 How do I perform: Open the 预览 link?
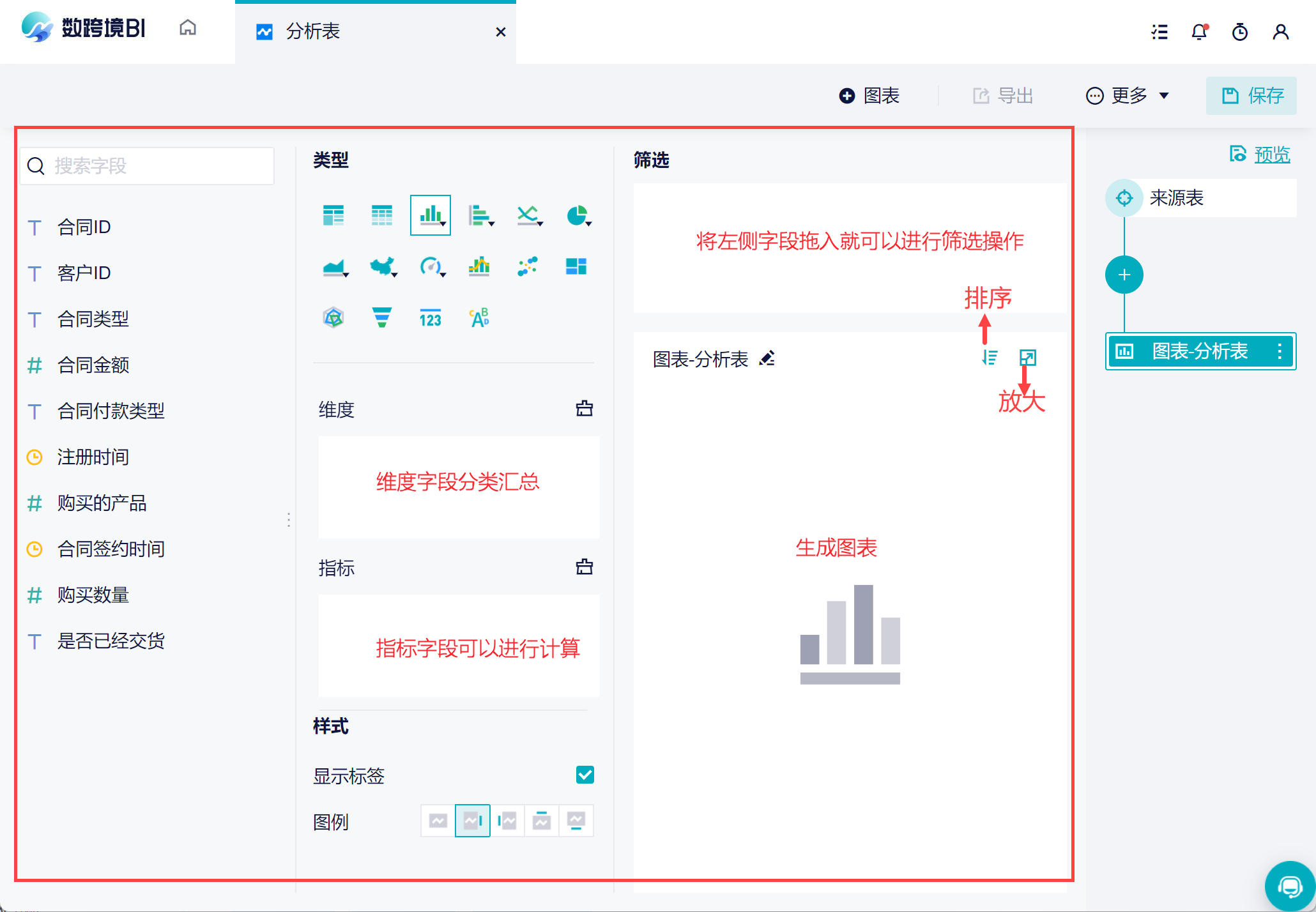1272,155
